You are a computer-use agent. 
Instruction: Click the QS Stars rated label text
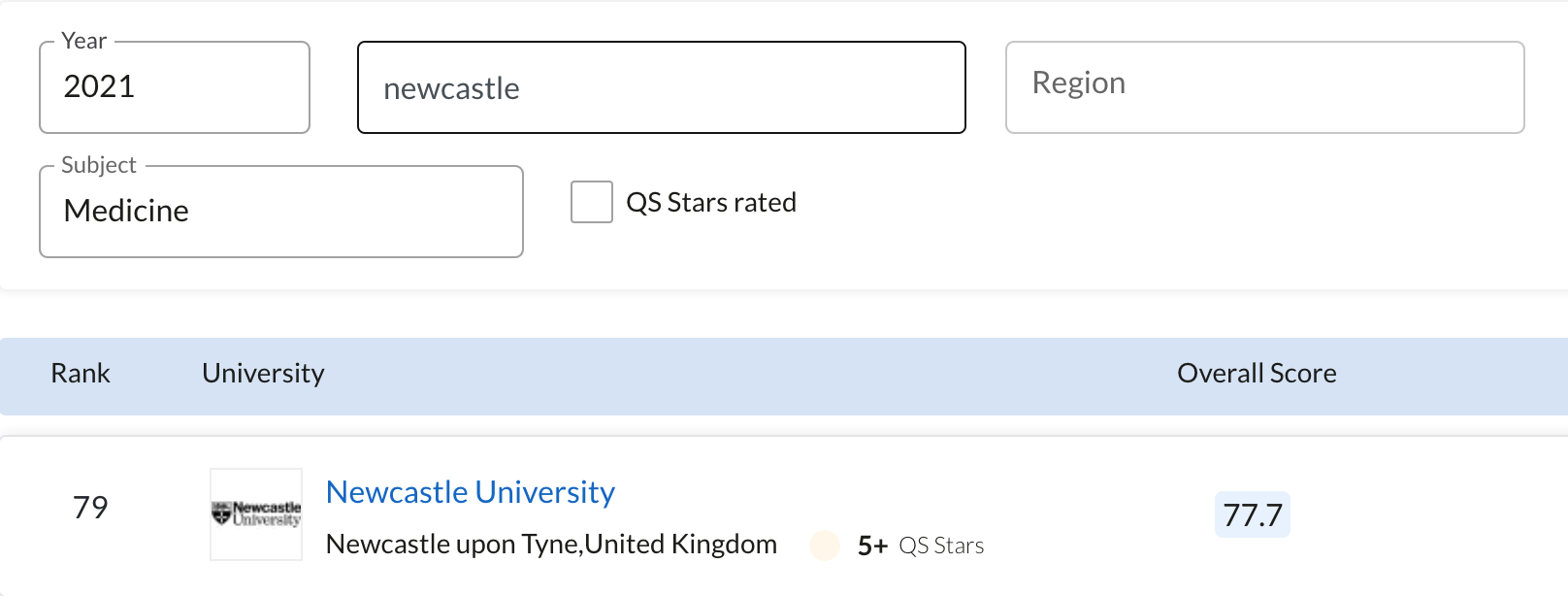pyautogui.click(x=711, y=202)
